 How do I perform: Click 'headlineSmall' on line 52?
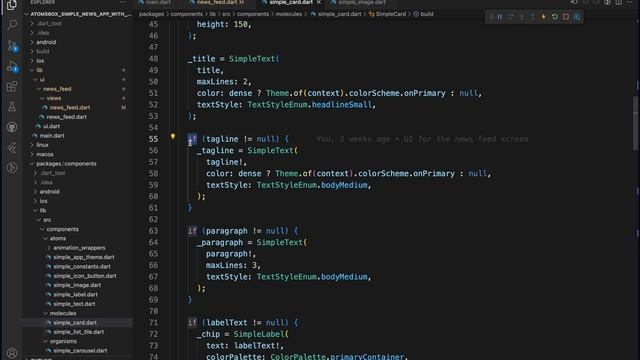pyautogui.click(x=342, y=105)
